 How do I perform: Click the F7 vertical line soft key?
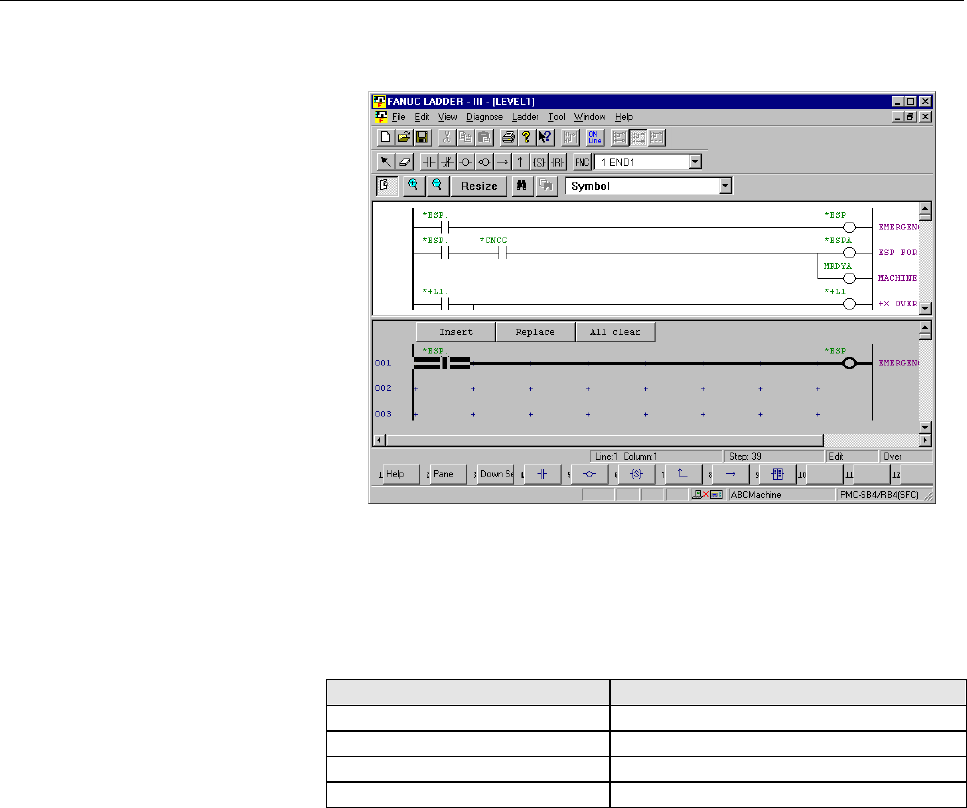684,474
